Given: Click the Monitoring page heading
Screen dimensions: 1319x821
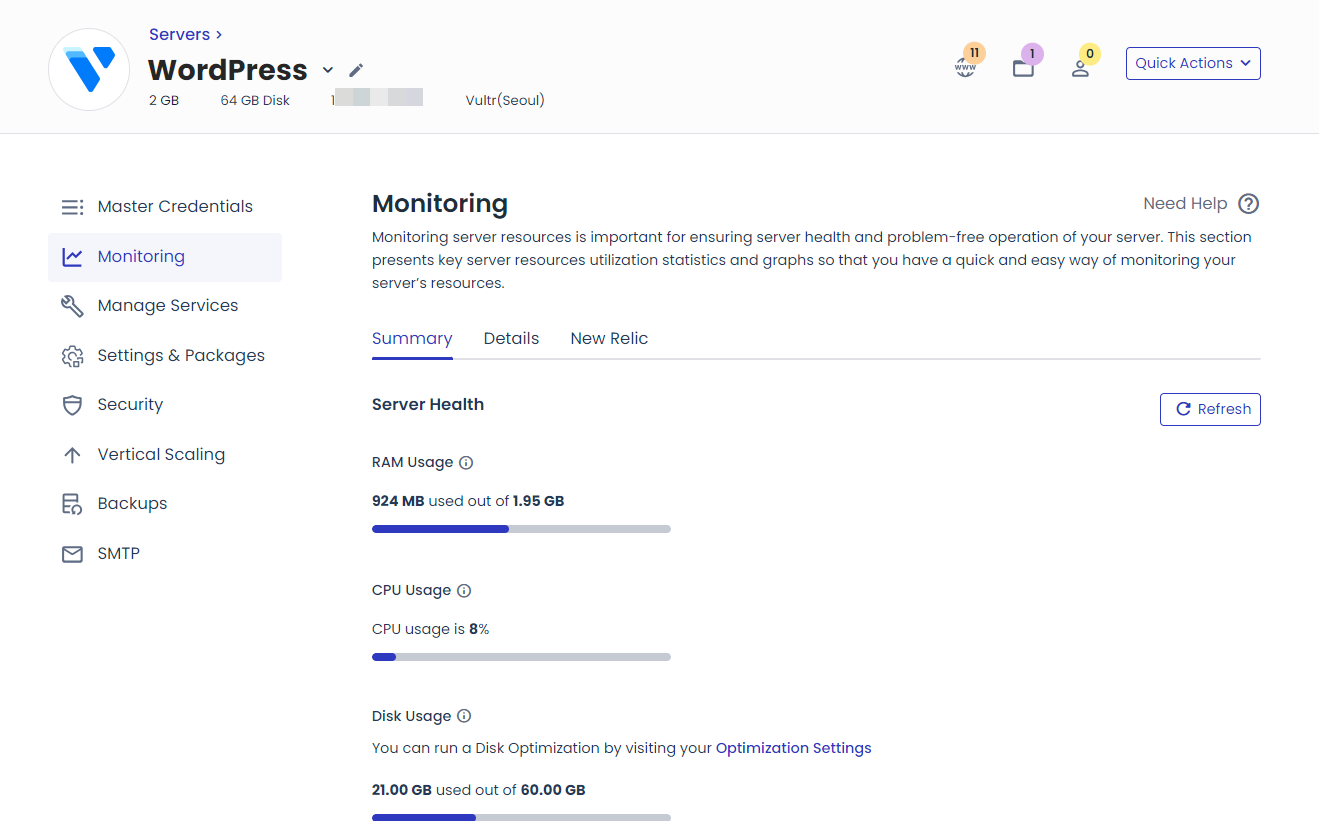Looking at the screenshot, I should [x=440, y=204].
